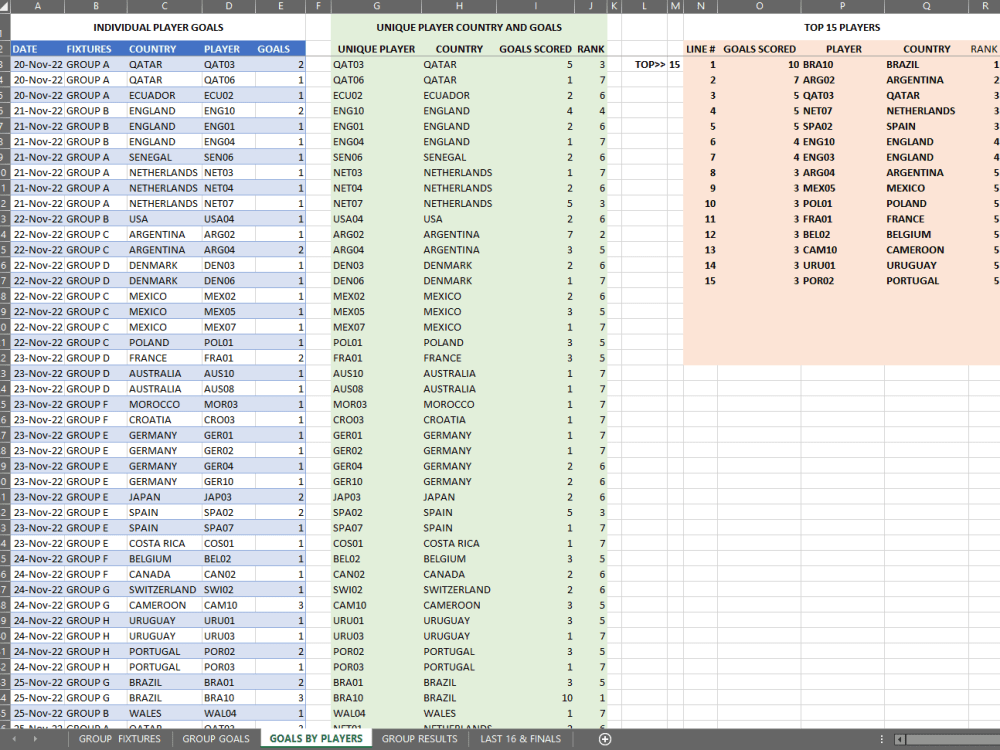1000x750 pixels.
Task: Select USA04 in individual player column
Action: pyautogui.click(x=228, y=219)
